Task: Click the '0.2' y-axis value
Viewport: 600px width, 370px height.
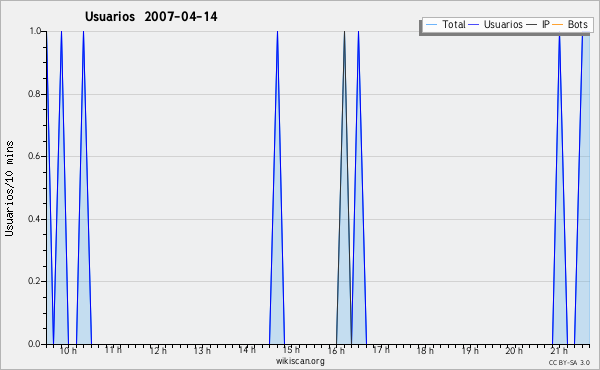Action: pyautogui.click(x=35, y=281)
